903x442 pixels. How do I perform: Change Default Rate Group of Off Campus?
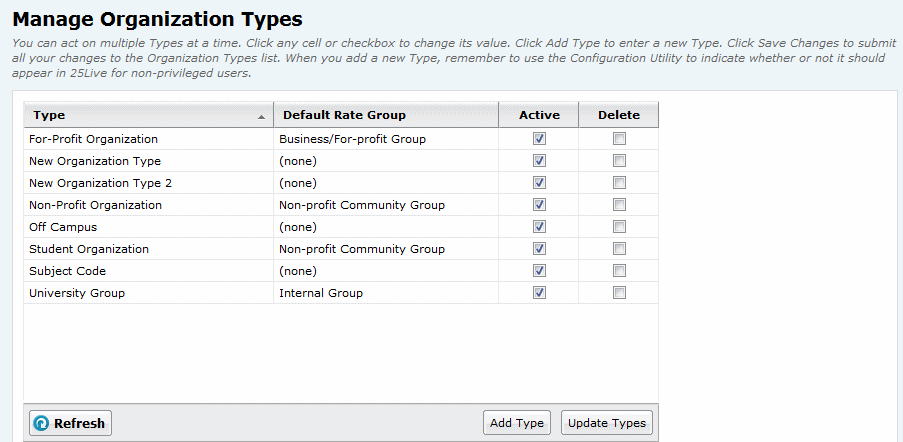(x=386, y=227)
